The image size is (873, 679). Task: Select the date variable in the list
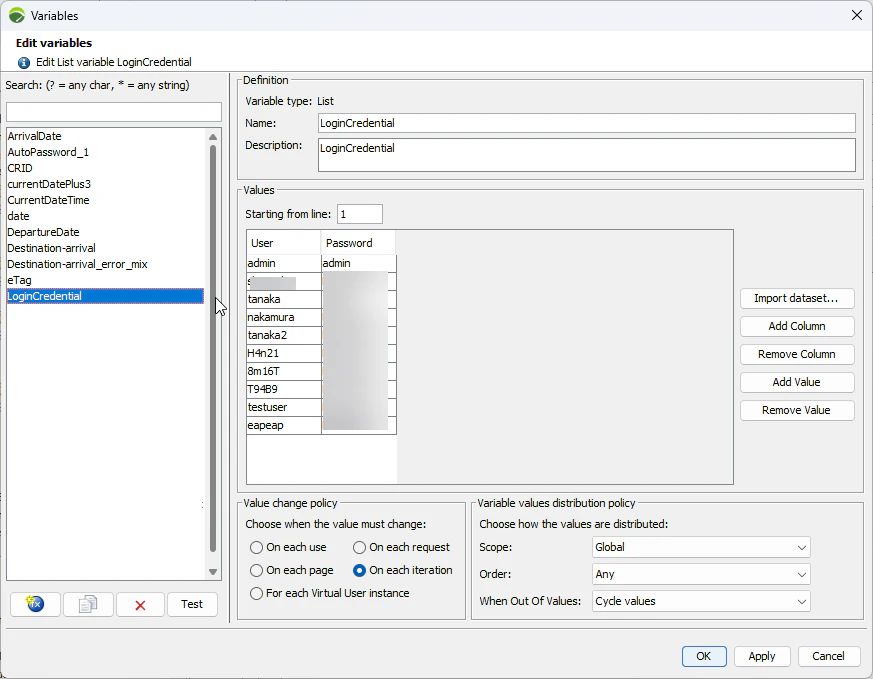(x=105, y=217)
